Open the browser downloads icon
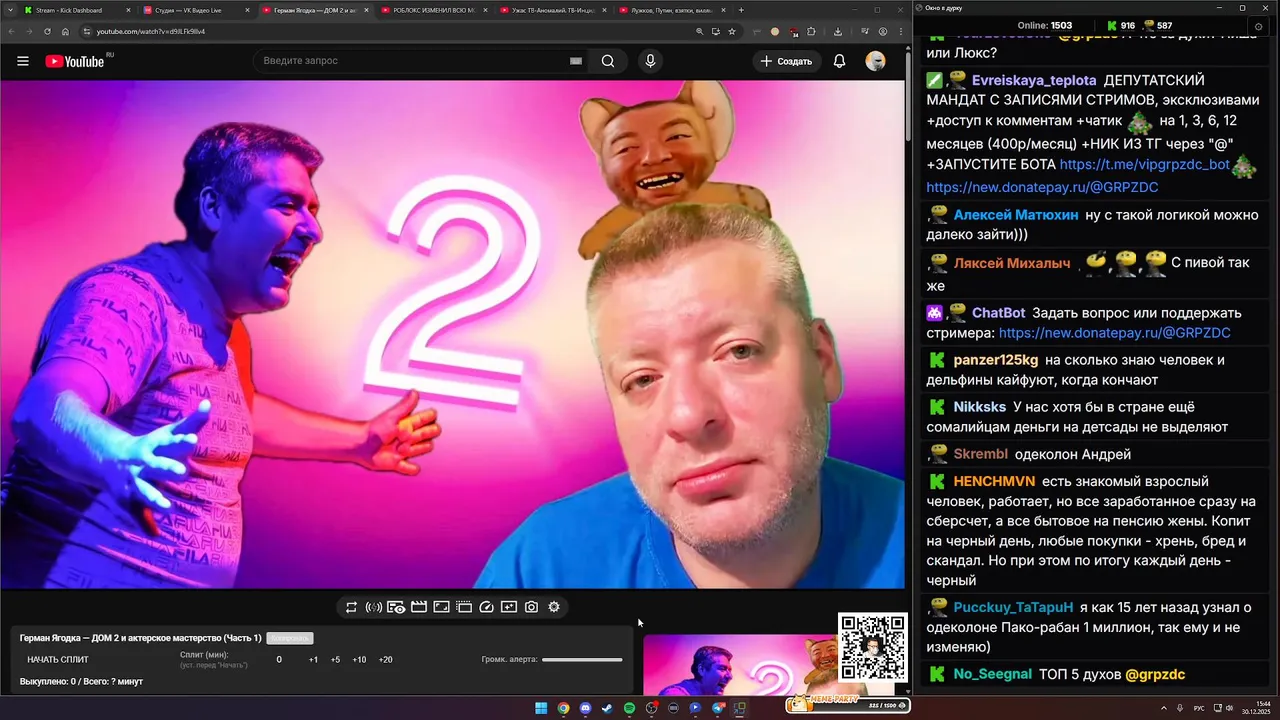This screenshot has height=720, width=1280. pyautogui.click(x=838, y=31)
